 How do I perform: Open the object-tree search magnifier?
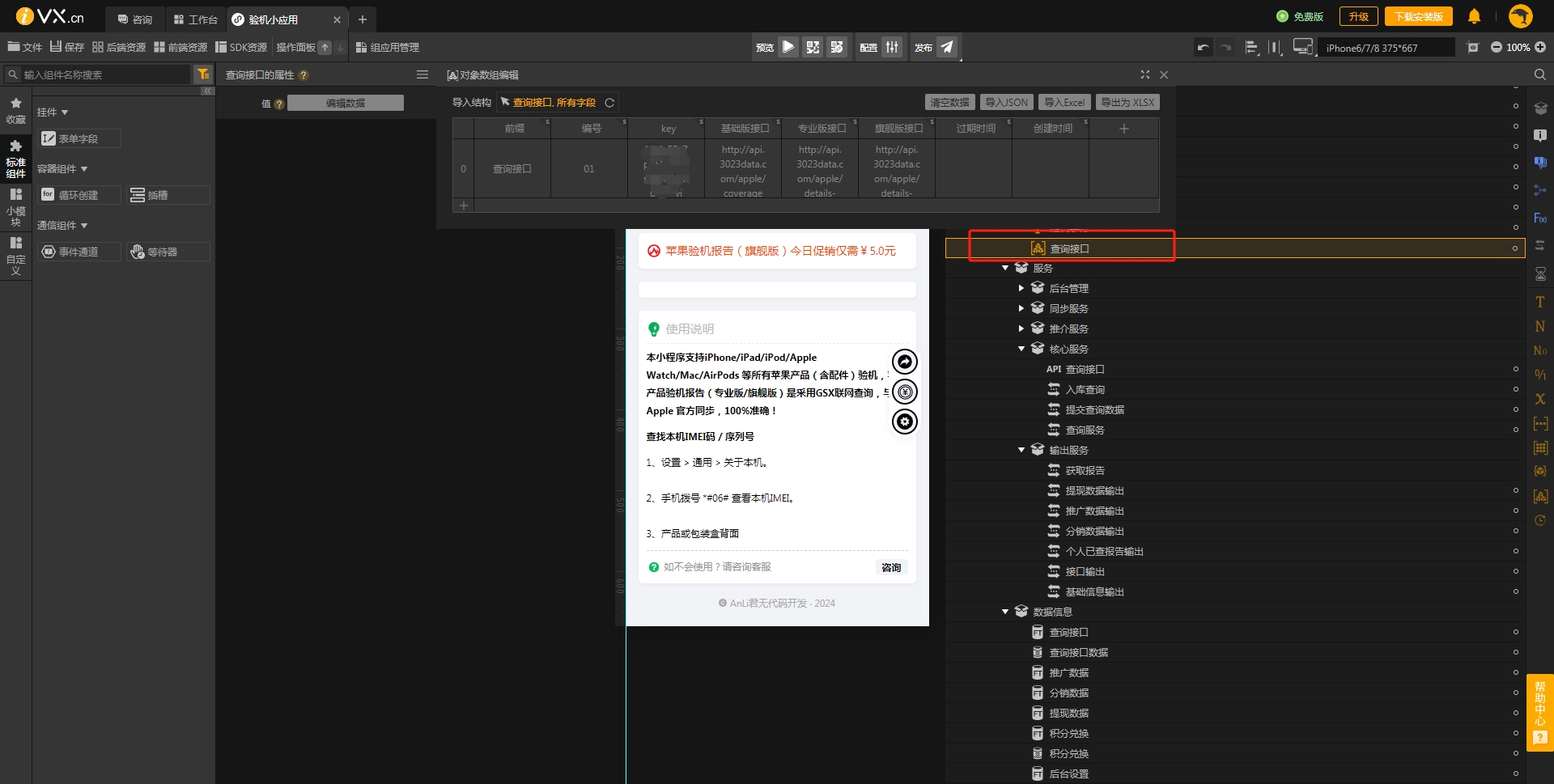click(1540, 74)
